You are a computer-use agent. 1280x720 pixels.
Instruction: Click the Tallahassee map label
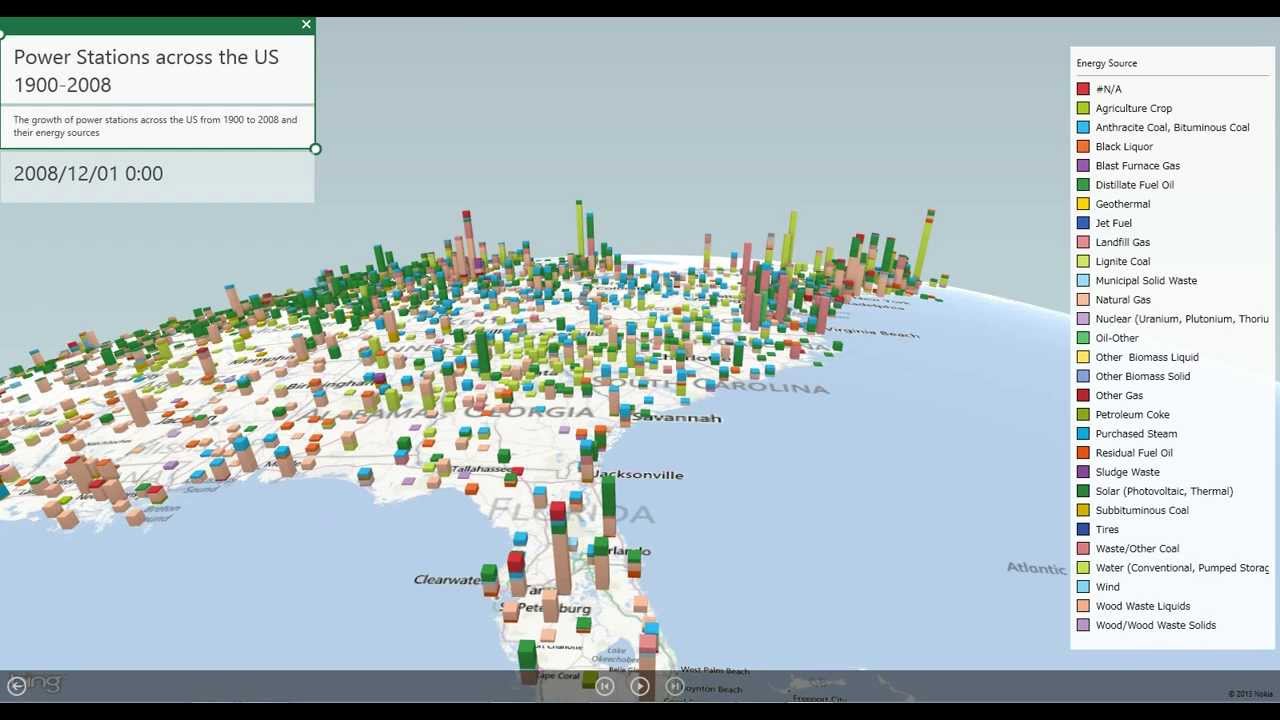481,468
